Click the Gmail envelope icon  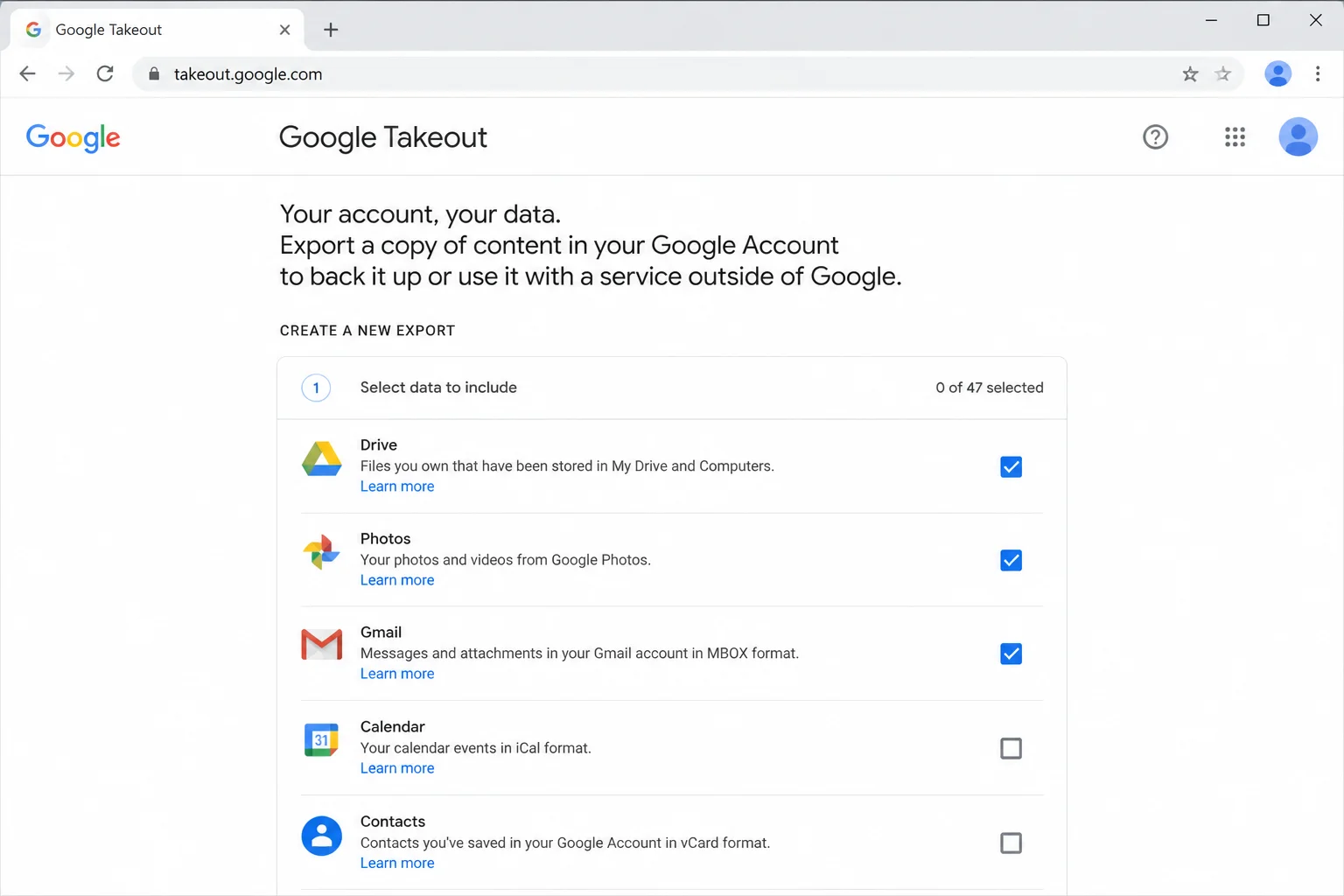tap(322, 644)
